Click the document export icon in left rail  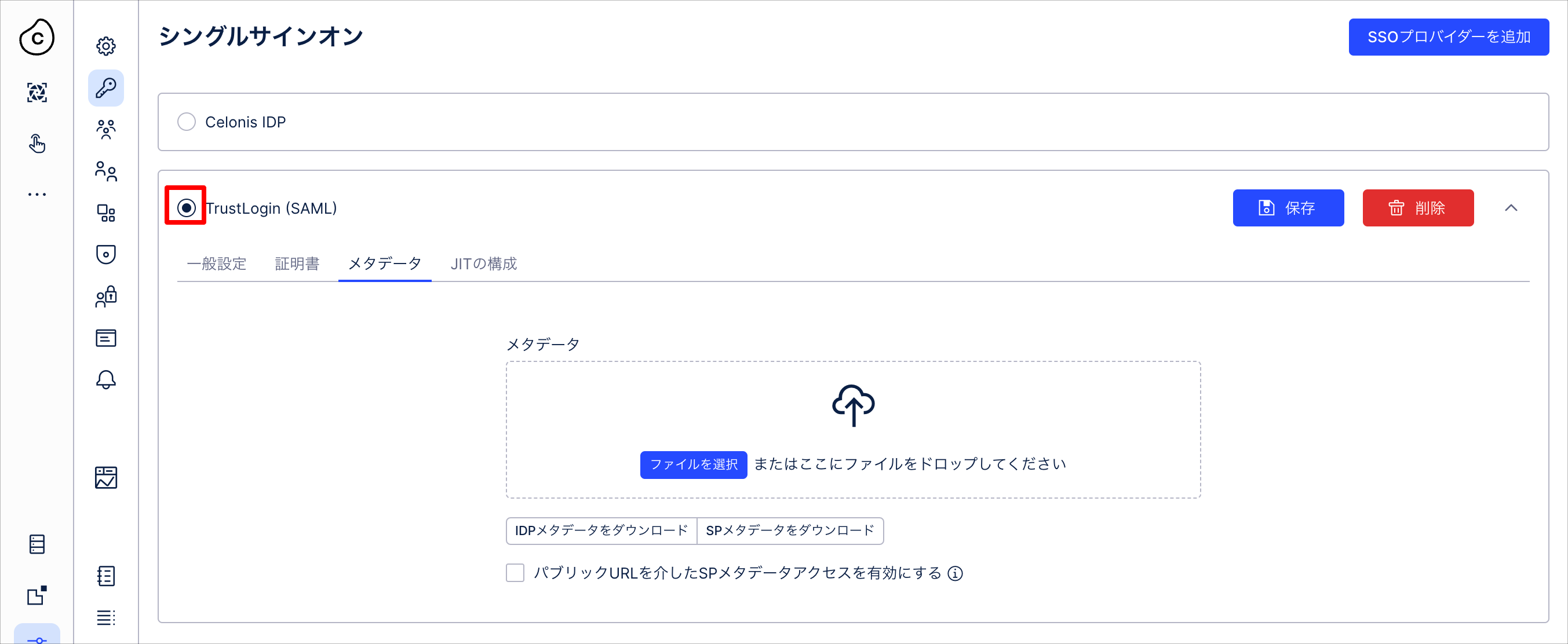37,595
